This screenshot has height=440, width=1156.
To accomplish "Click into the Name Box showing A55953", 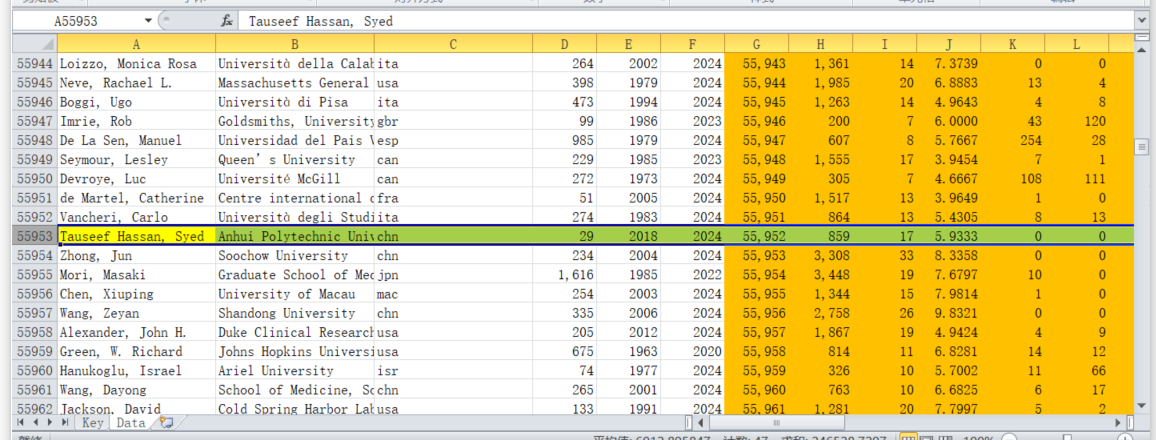I will pyautogui.click(x=80, y=20).
